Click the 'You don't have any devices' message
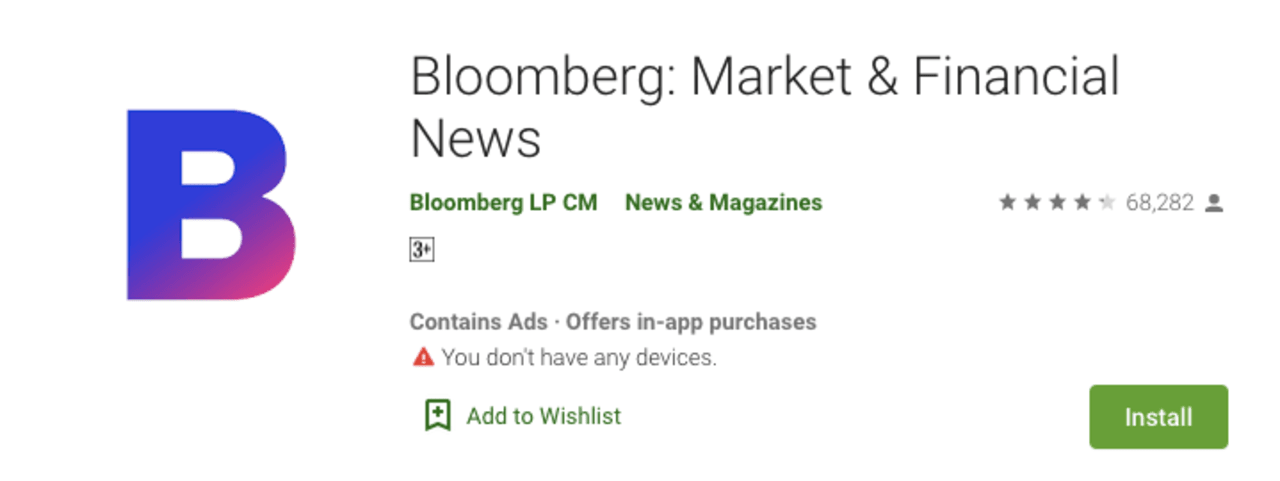1280x481 pixels. pos(579,357)
